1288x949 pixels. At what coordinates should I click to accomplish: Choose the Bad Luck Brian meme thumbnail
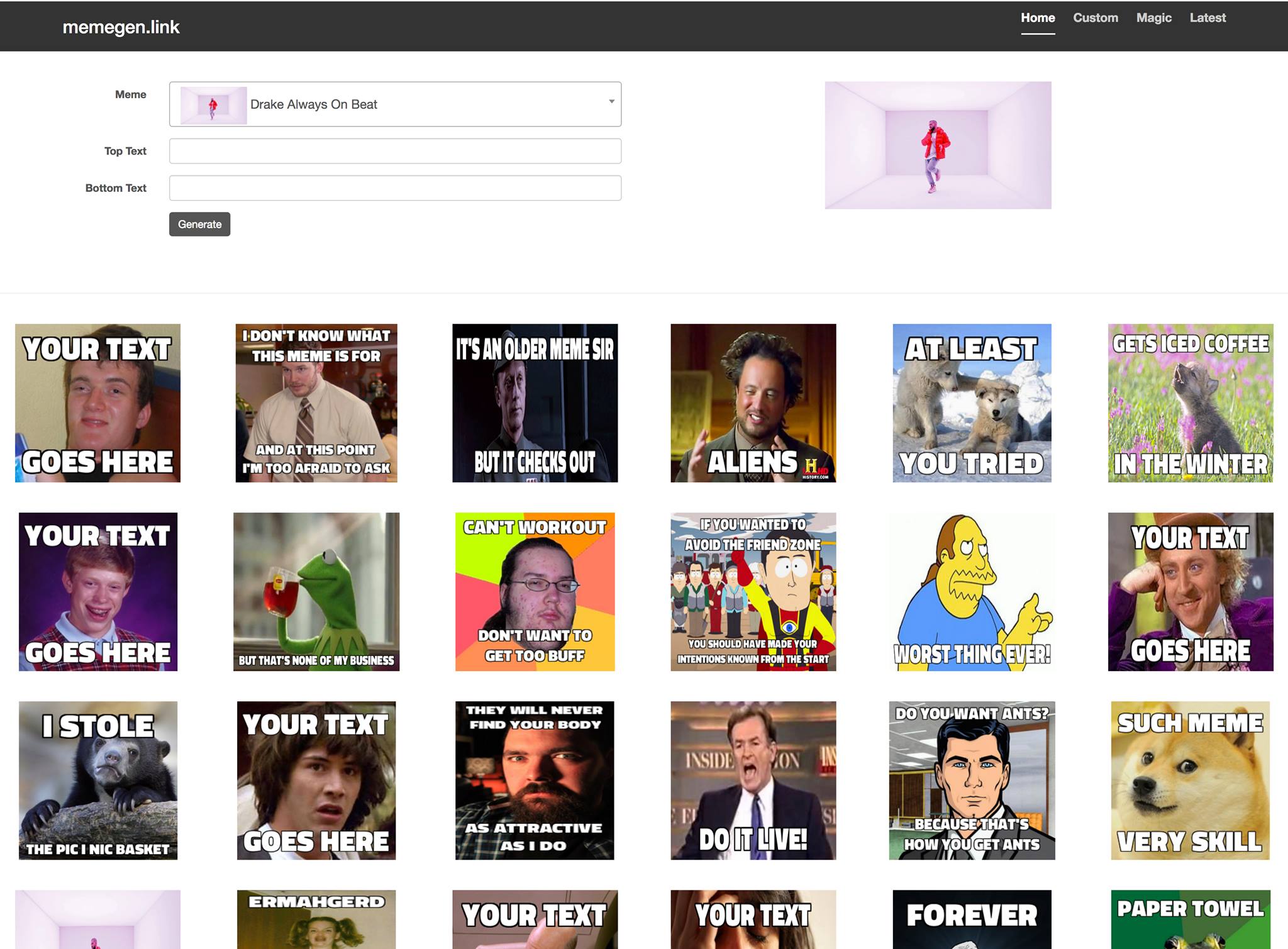(x=98, y=592)
